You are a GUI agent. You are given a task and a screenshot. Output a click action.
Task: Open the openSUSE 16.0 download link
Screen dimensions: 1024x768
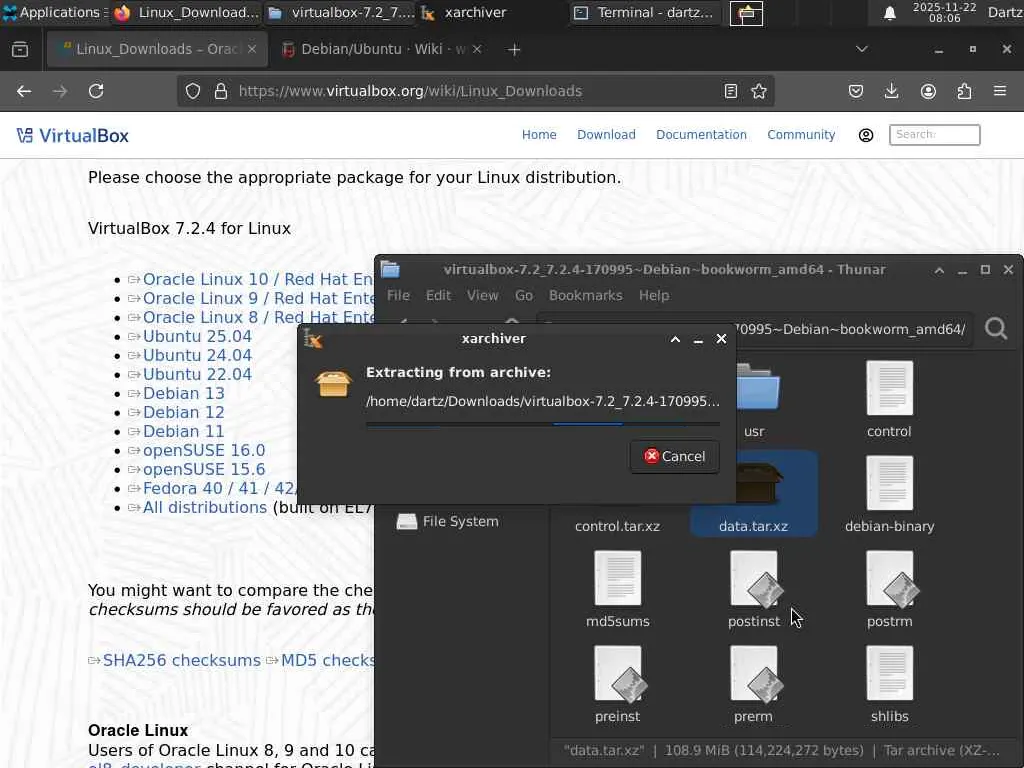[x=204, y=451]
